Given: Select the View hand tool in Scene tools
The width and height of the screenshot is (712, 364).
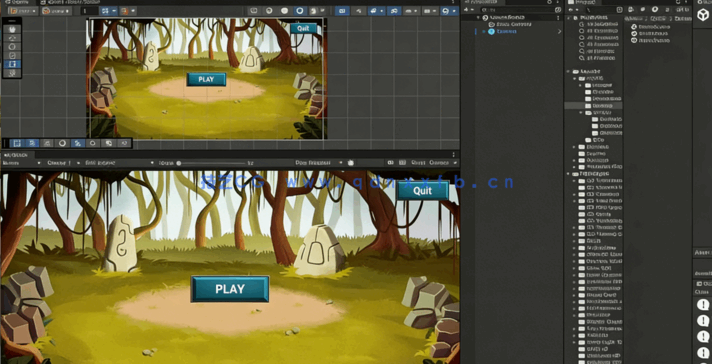Looking at the screenshot, I should (x=12, y=30).
